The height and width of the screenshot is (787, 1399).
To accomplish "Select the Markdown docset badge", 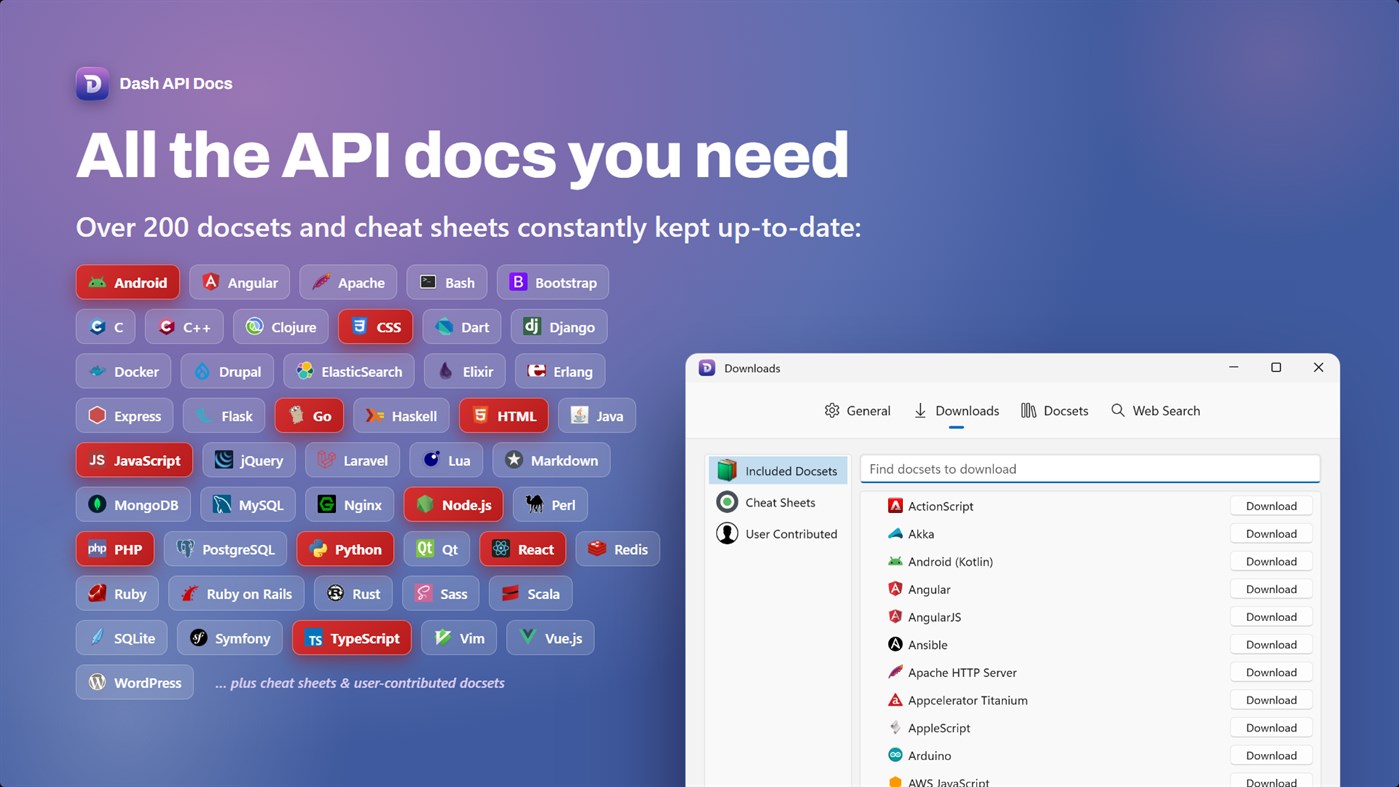I will pos(551,460).
